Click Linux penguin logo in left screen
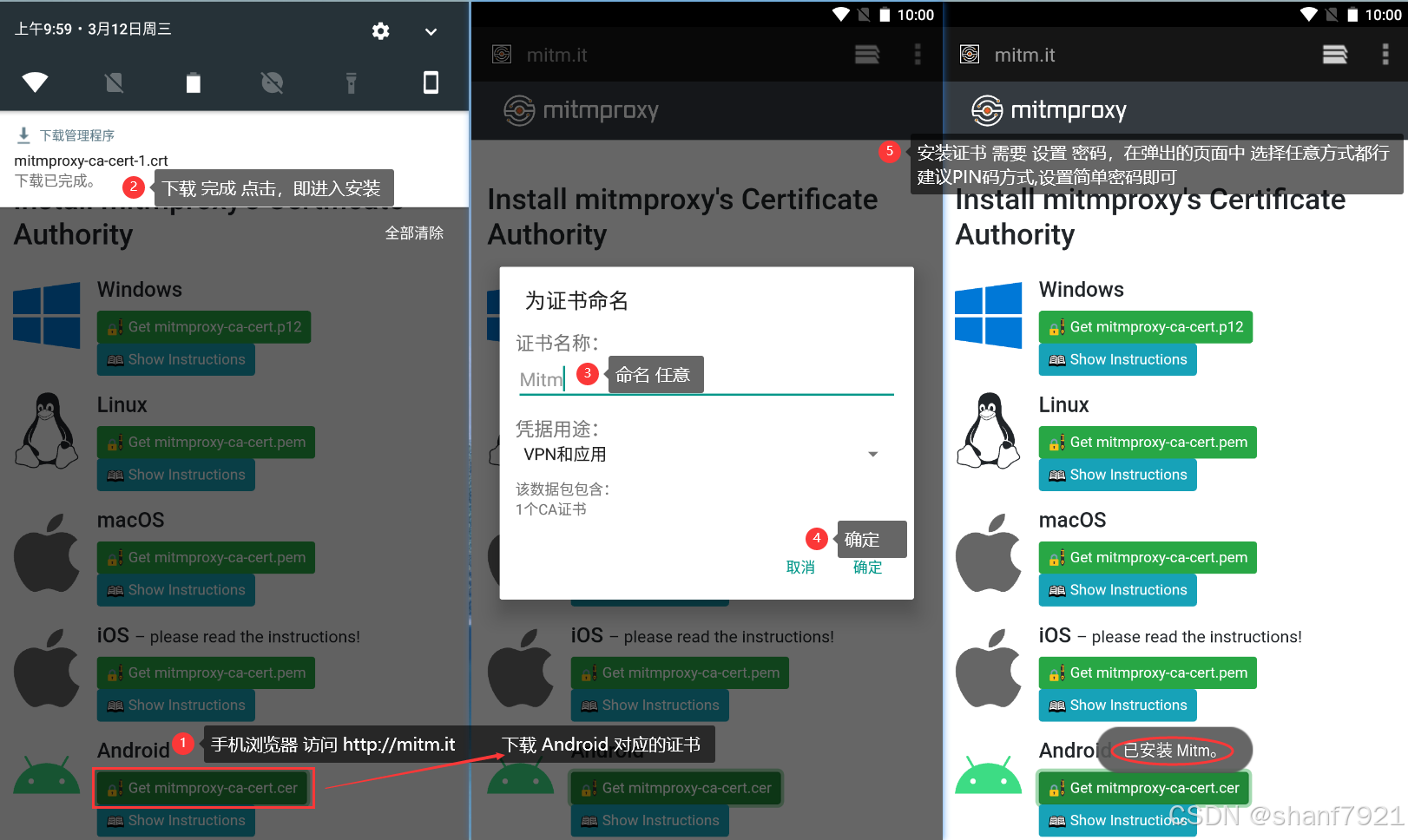The height and width of the screenshot is (840, 1408). click(47, 430)
